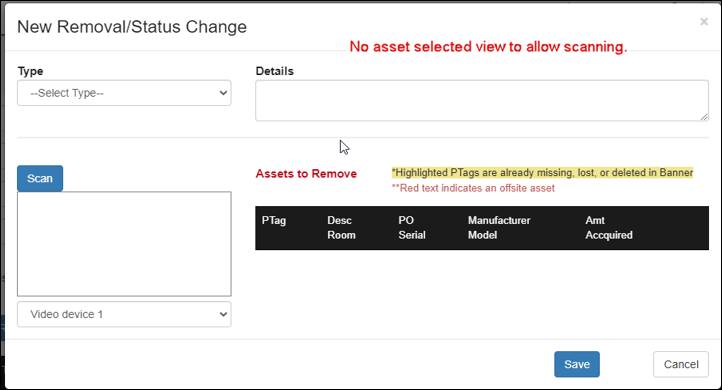Click into the Details text area
722x390 pixels.
(x=482, y=100)
